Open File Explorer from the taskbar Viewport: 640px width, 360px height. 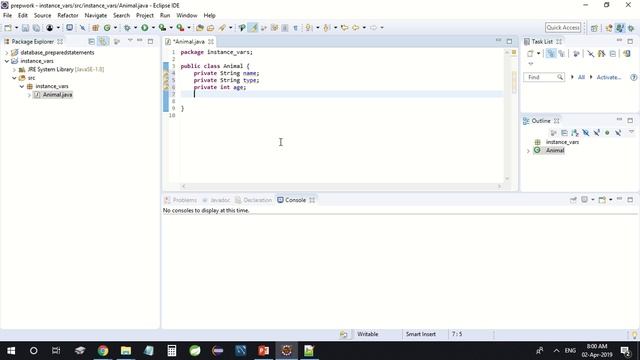point(126,351)
